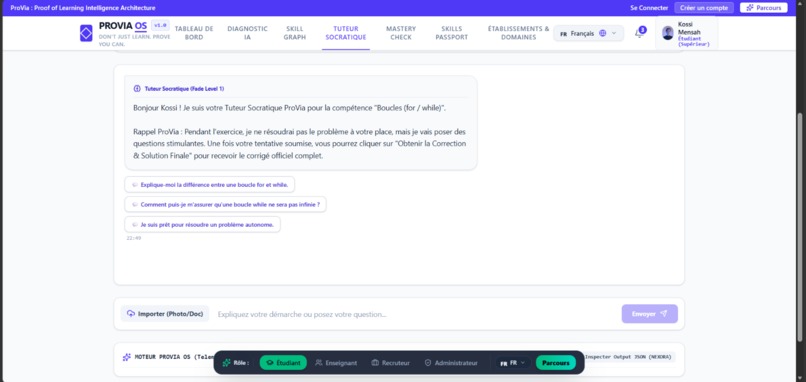Choose the infinite while loop question suggestion

tap(225, 204)
